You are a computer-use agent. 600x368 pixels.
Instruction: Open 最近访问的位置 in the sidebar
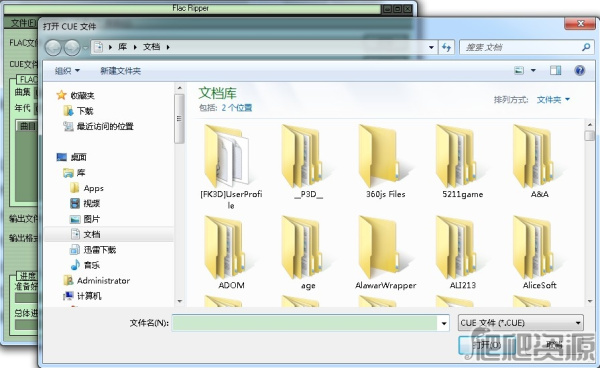tap(98, 126)
